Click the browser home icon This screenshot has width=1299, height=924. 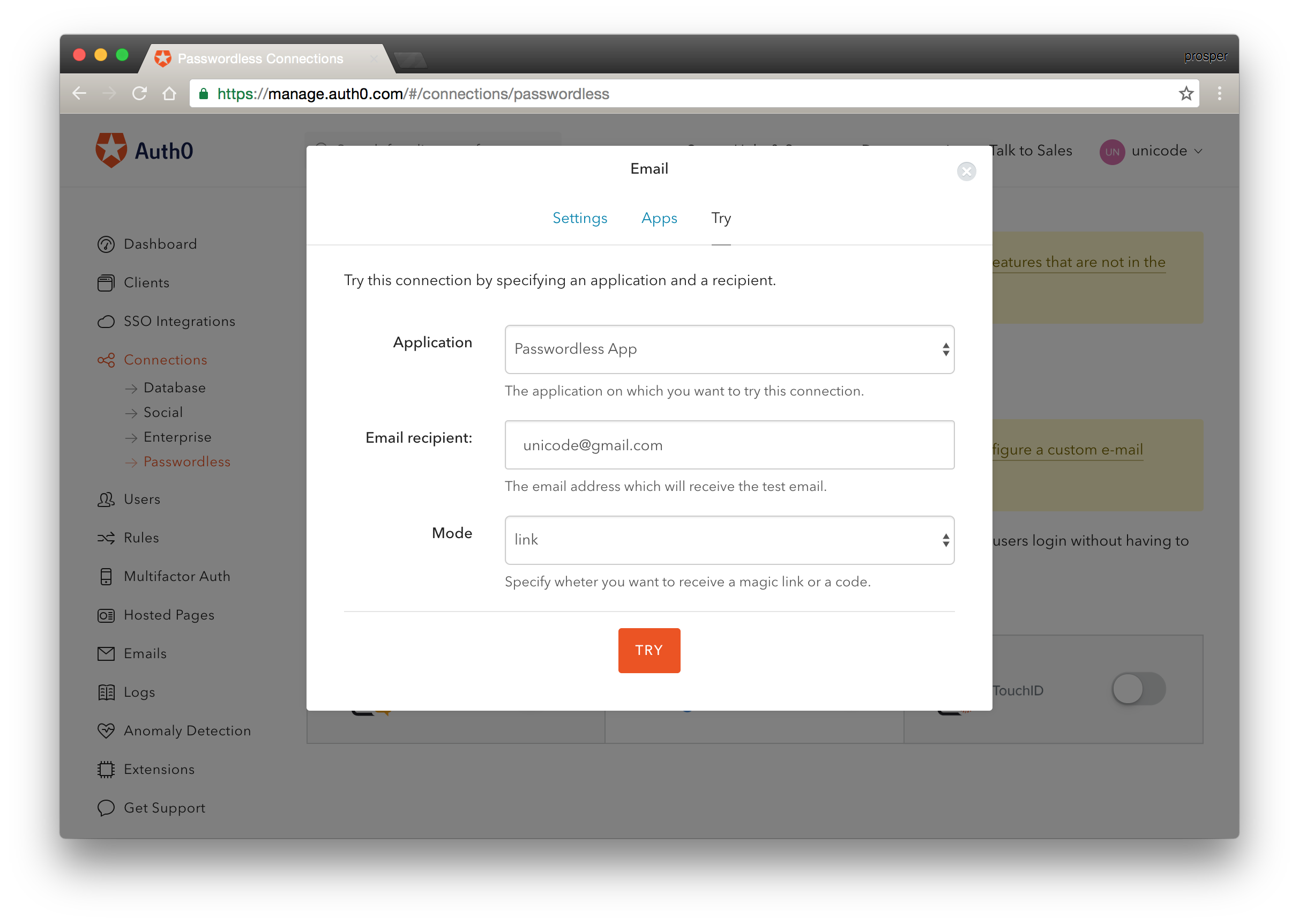pyautogui.click(x=169, y=93)
